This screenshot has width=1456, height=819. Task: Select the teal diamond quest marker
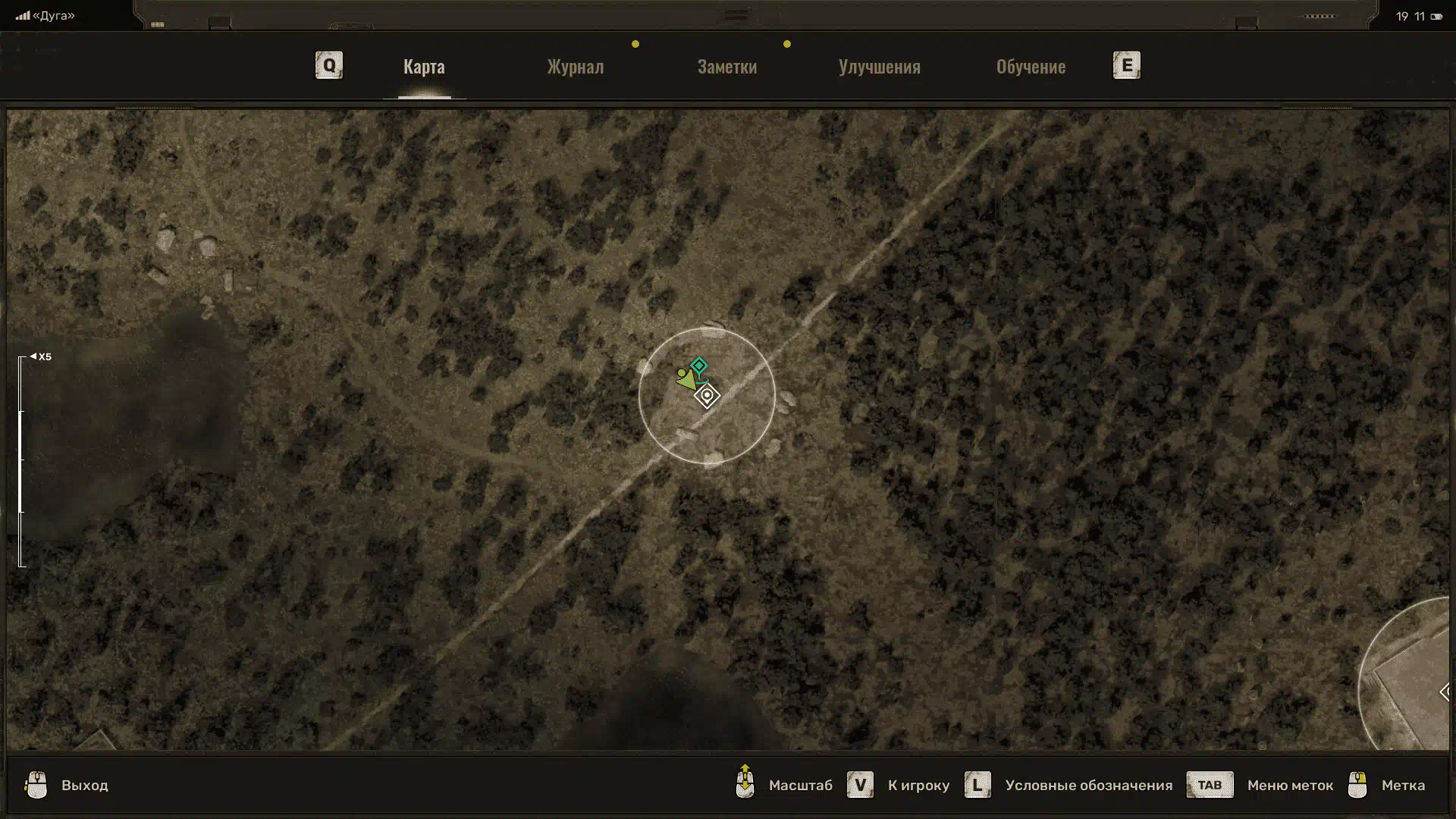pos(698,366)
